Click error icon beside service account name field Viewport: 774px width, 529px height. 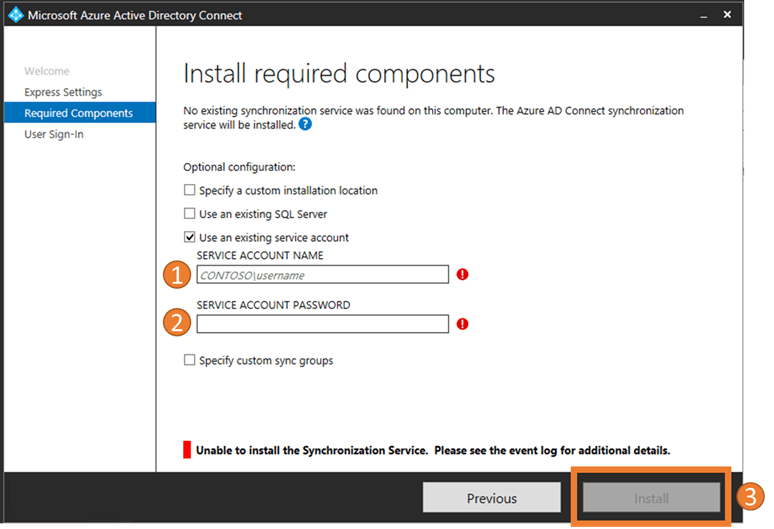pyautogui.click(x=463, y=274)
